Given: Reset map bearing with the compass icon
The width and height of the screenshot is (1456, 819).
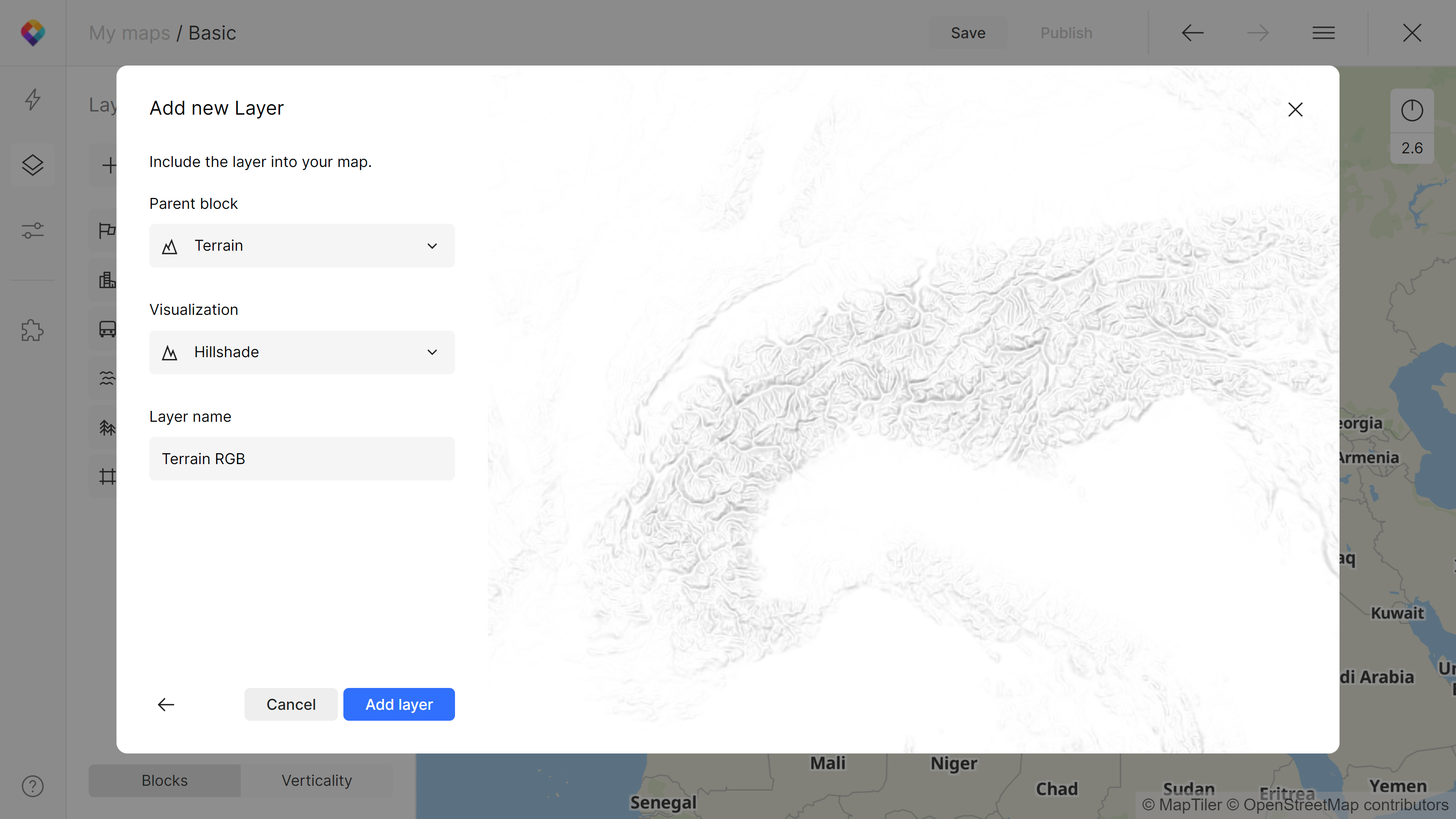Looking at the screenshot, I should [1411, 110].
